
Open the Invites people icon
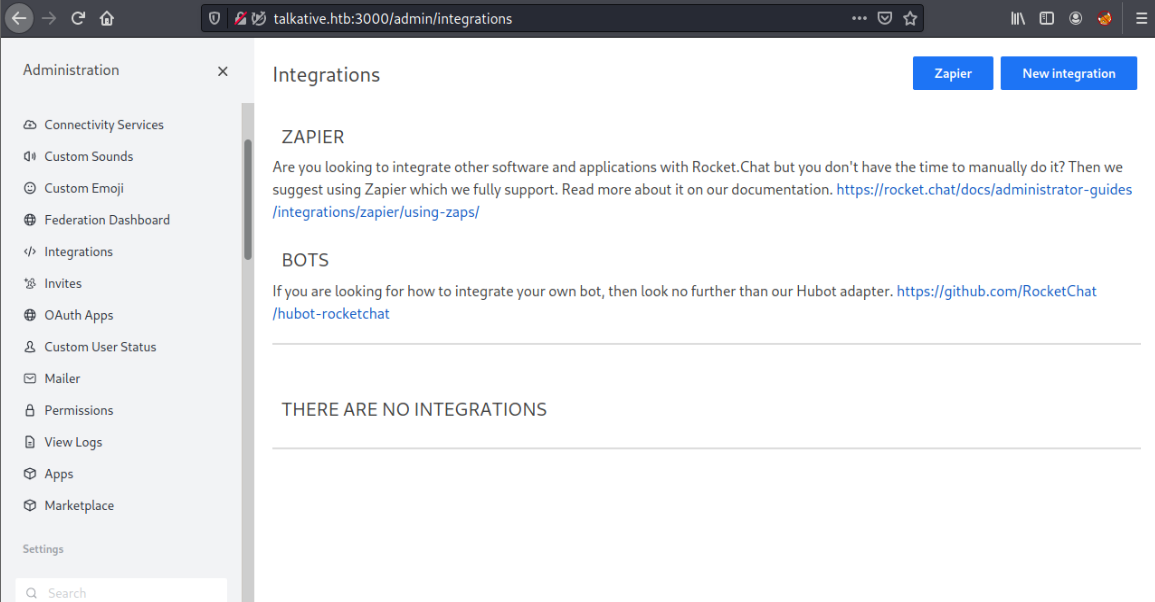(30, 284)
